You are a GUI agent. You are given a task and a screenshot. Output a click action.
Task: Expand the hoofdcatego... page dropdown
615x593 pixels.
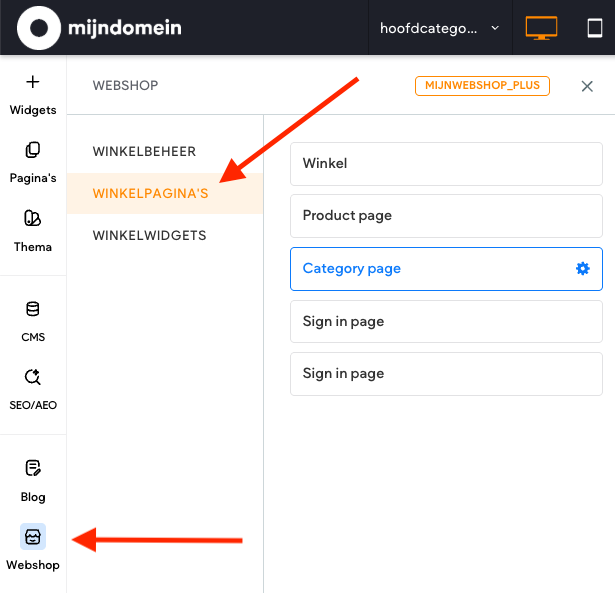439,28
